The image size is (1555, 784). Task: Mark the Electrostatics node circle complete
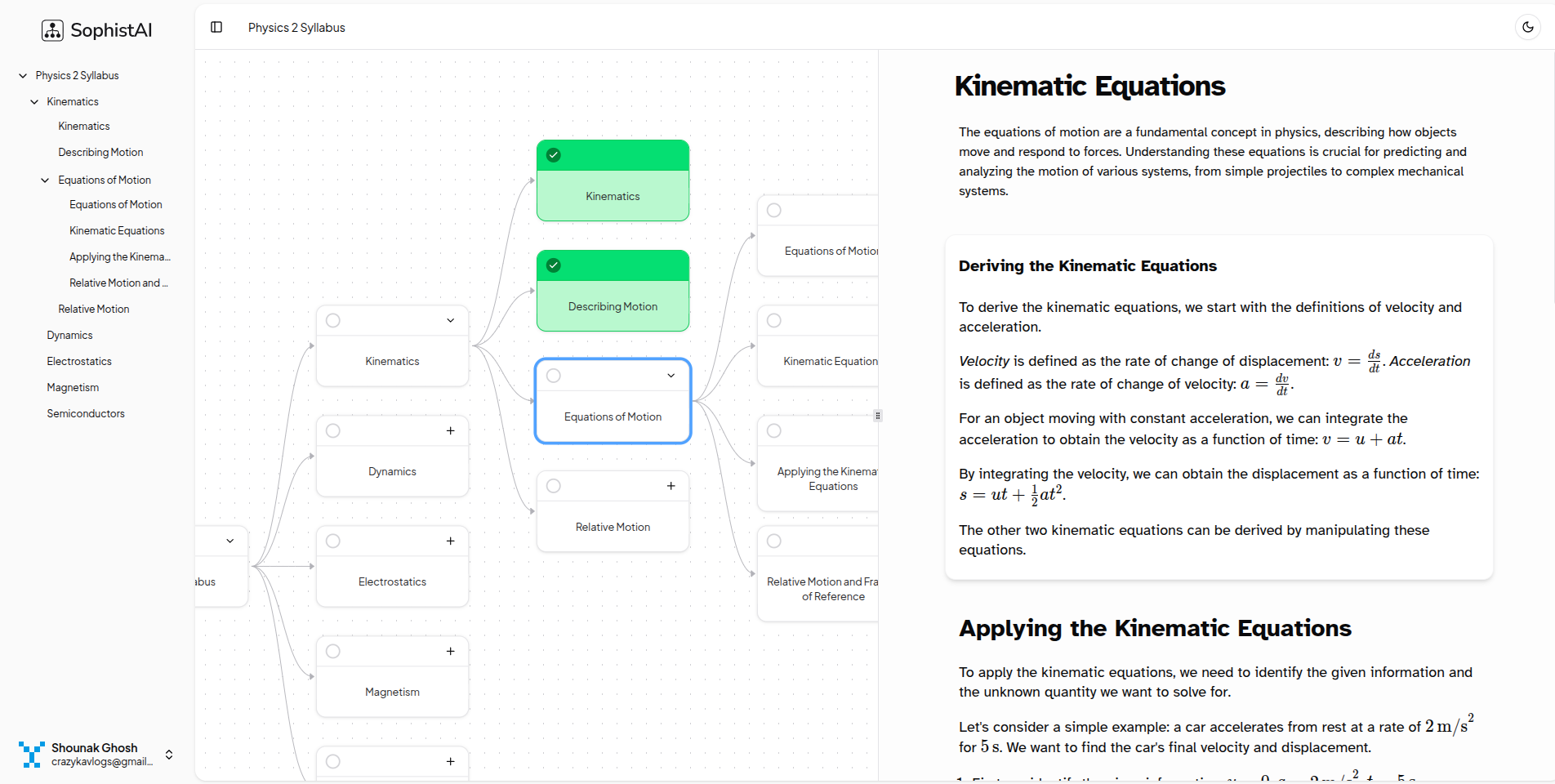pyautogui.click(x=333, y=541)
